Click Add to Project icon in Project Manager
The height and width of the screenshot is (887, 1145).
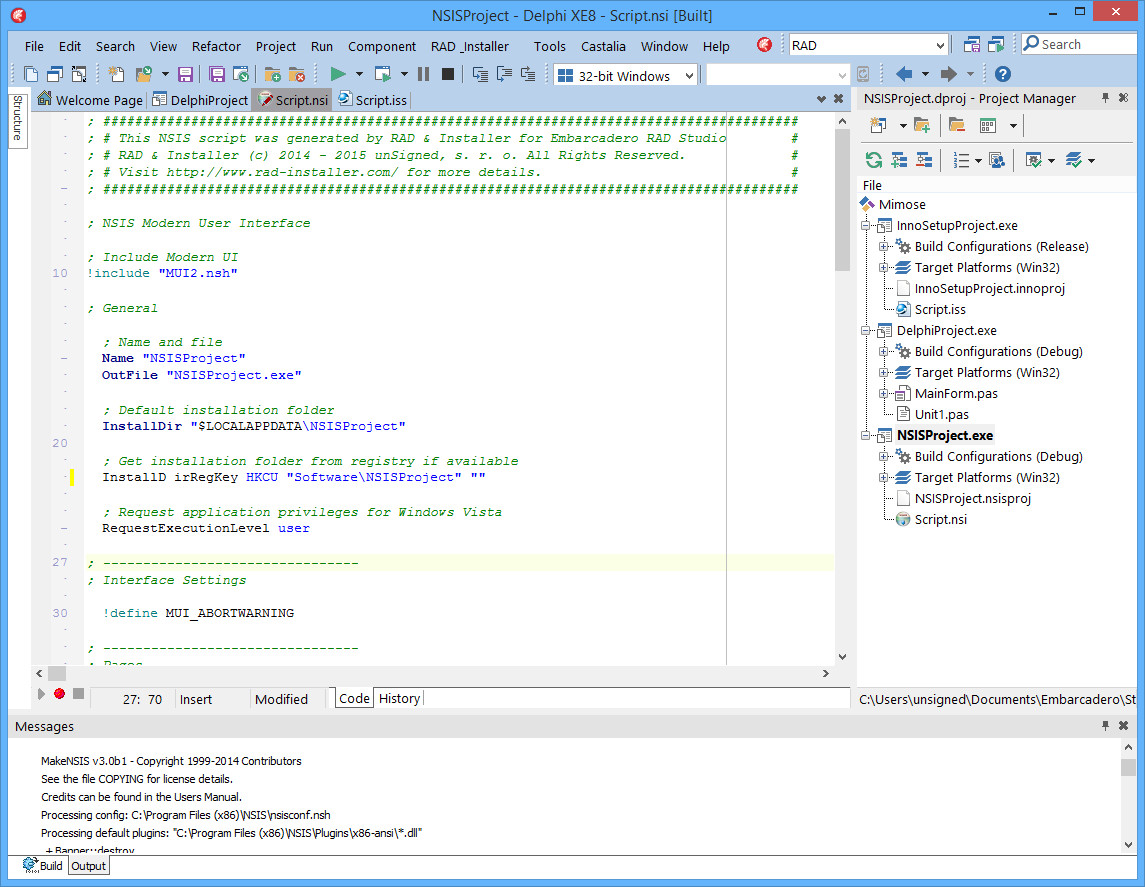922,126
